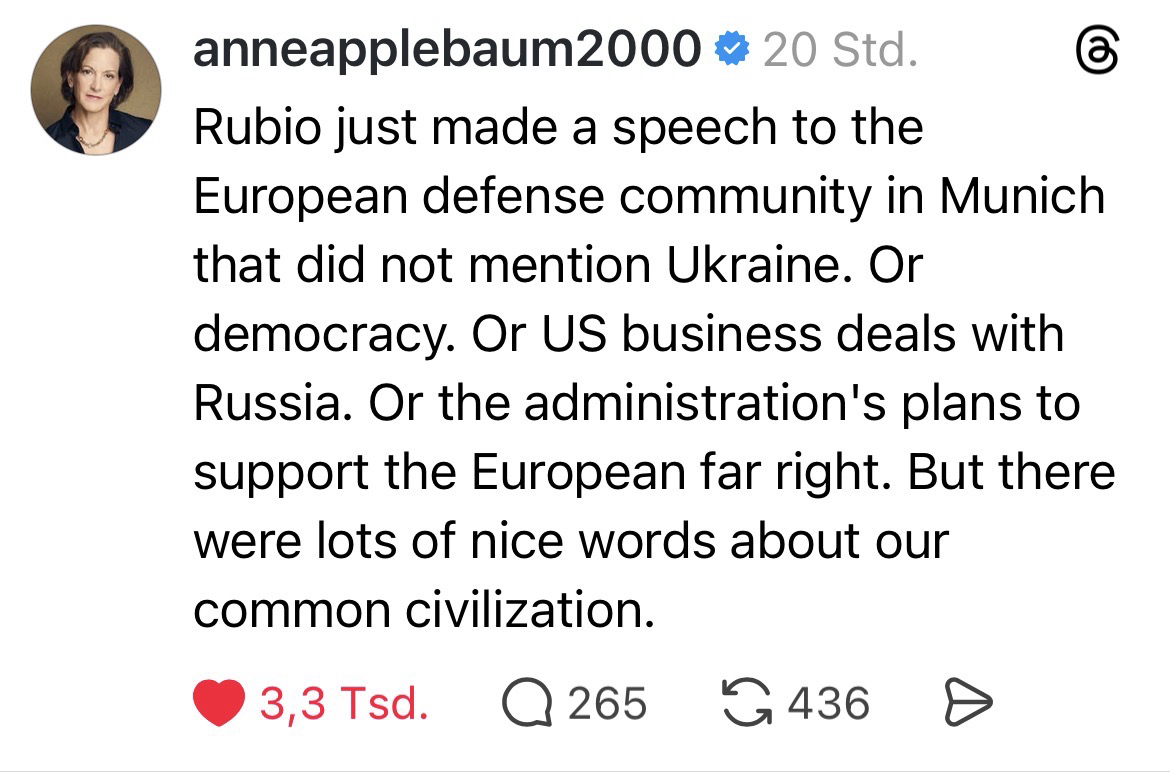The height and width of the screenshot is (781, 1170).
Task: Click "European defense community" in the post text
Action: coord(531,197)
